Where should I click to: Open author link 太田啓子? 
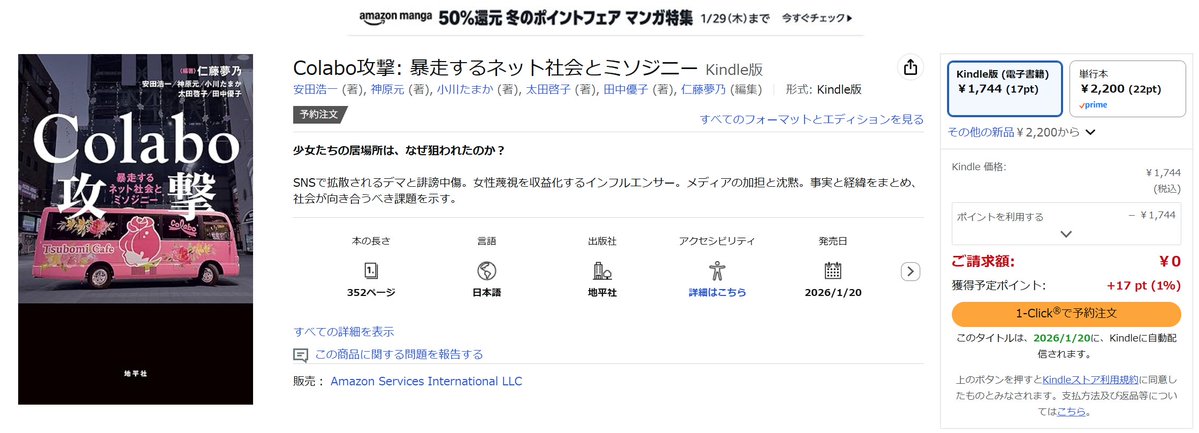pos(546,90)
